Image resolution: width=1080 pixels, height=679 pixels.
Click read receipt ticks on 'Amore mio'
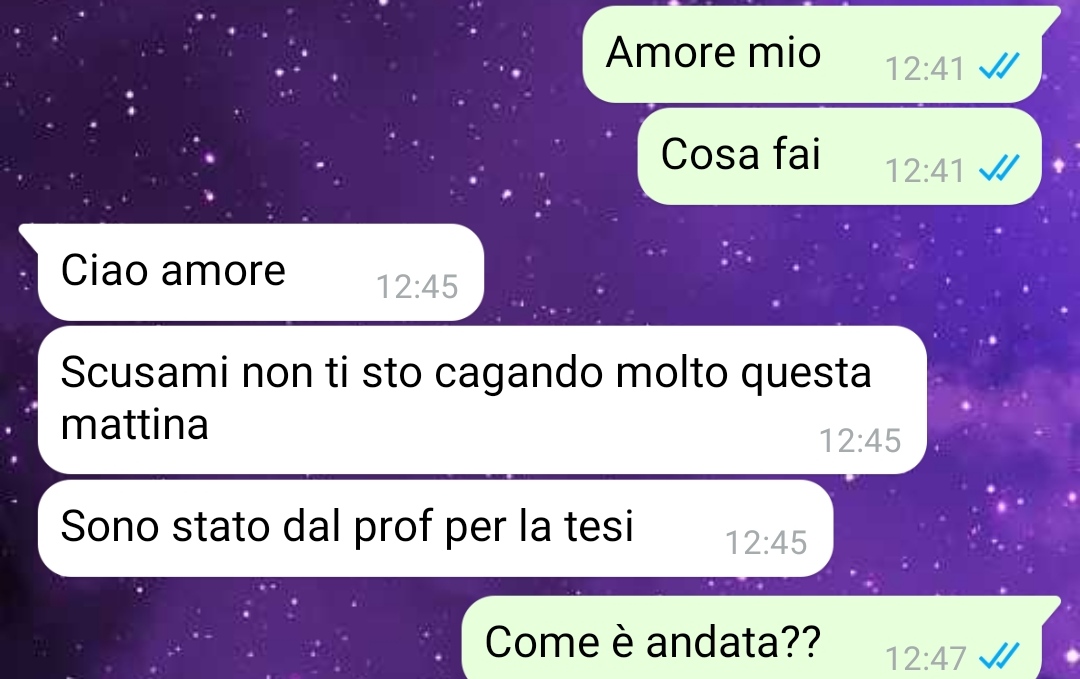pyautogui.click(x=999, y=67)
